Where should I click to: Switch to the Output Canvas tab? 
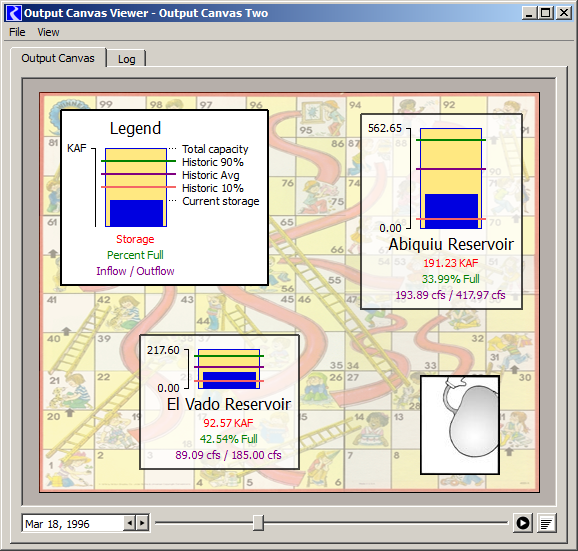[58, 58]
